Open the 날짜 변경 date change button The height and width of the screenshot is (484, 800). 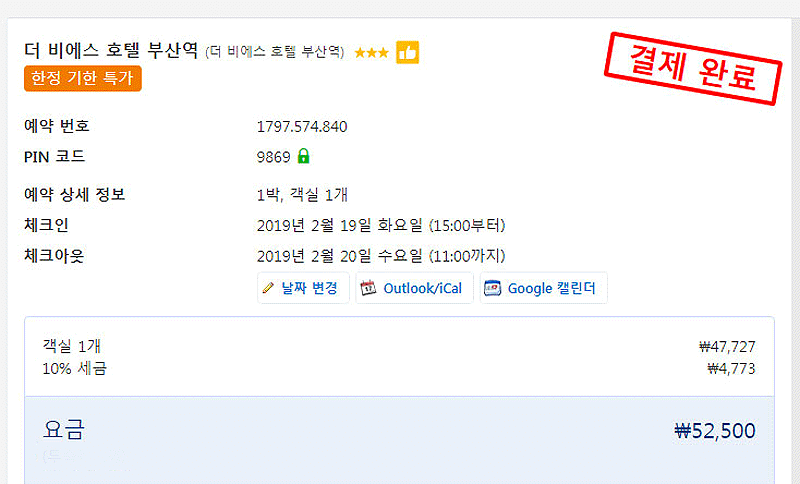(303, 288)
